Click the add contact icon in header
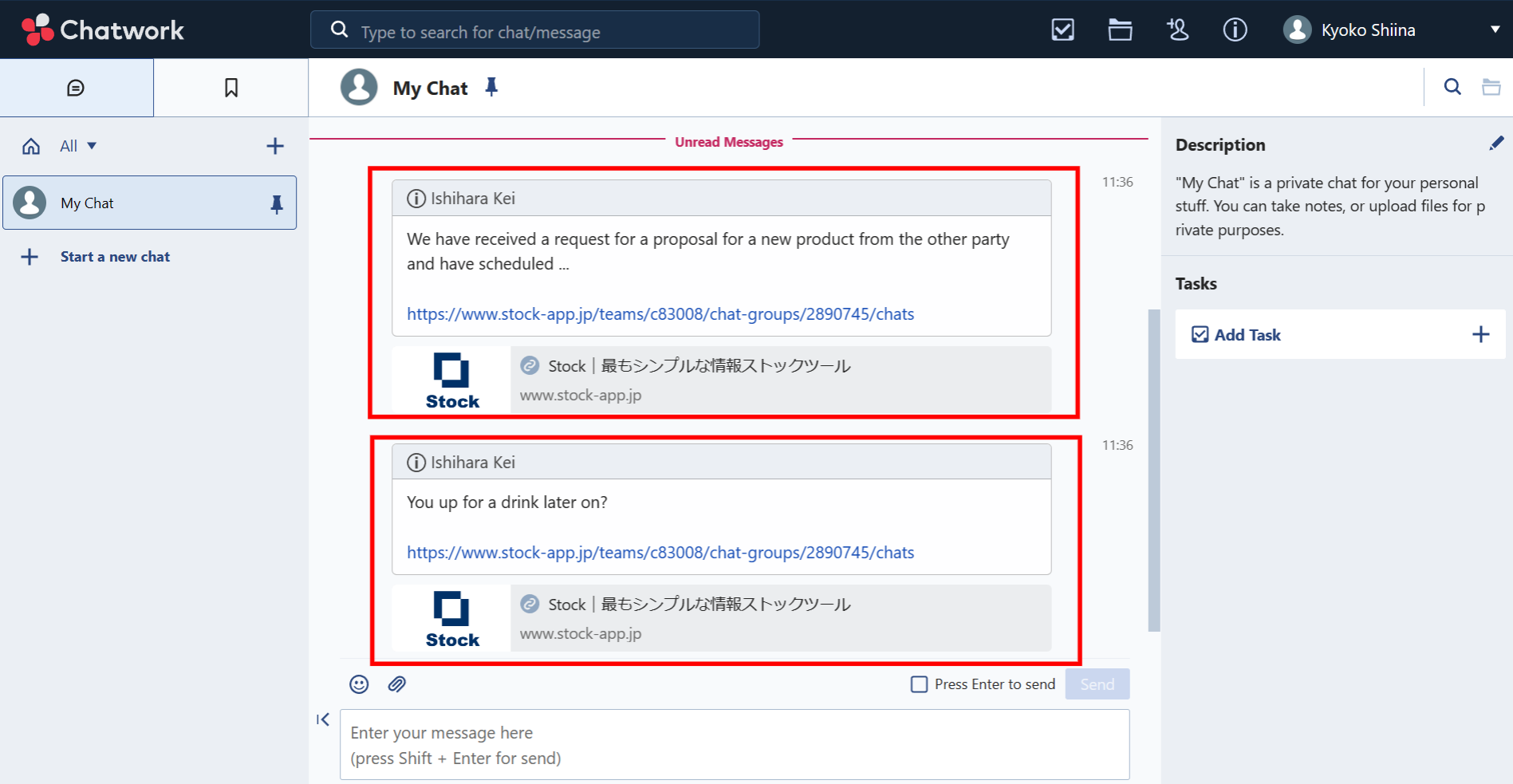 pos(1177,30)
